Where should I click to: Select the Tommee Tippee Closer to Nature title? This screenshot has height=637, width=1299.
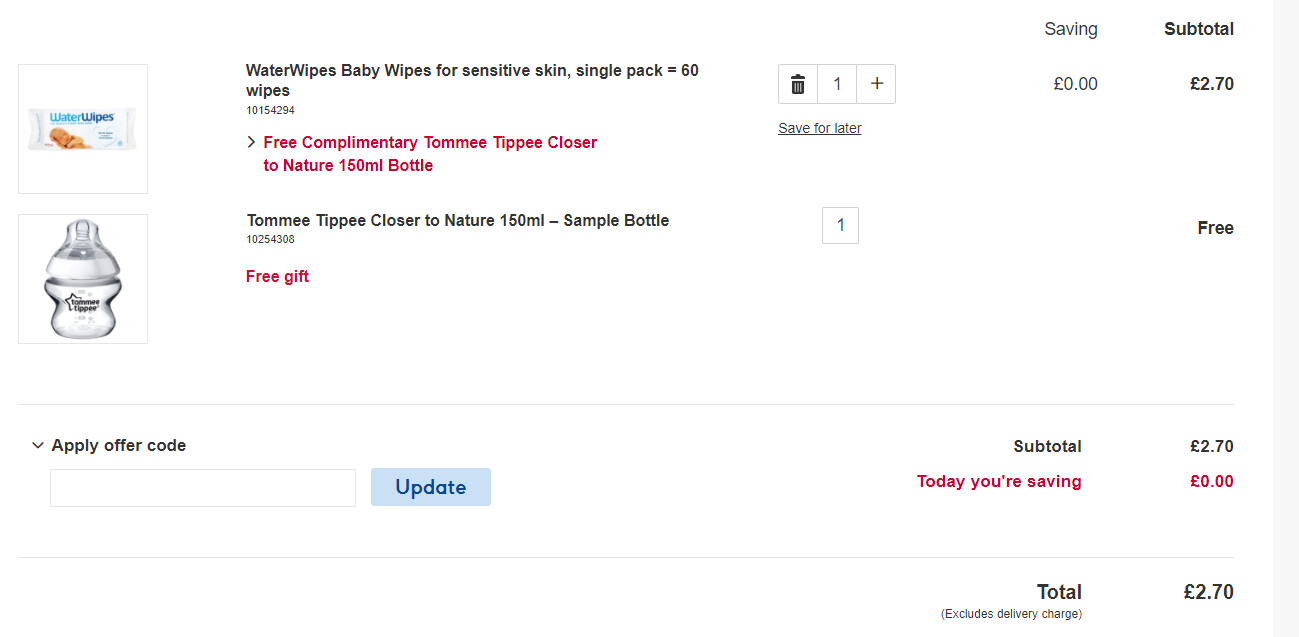click(x=457, y=220)
